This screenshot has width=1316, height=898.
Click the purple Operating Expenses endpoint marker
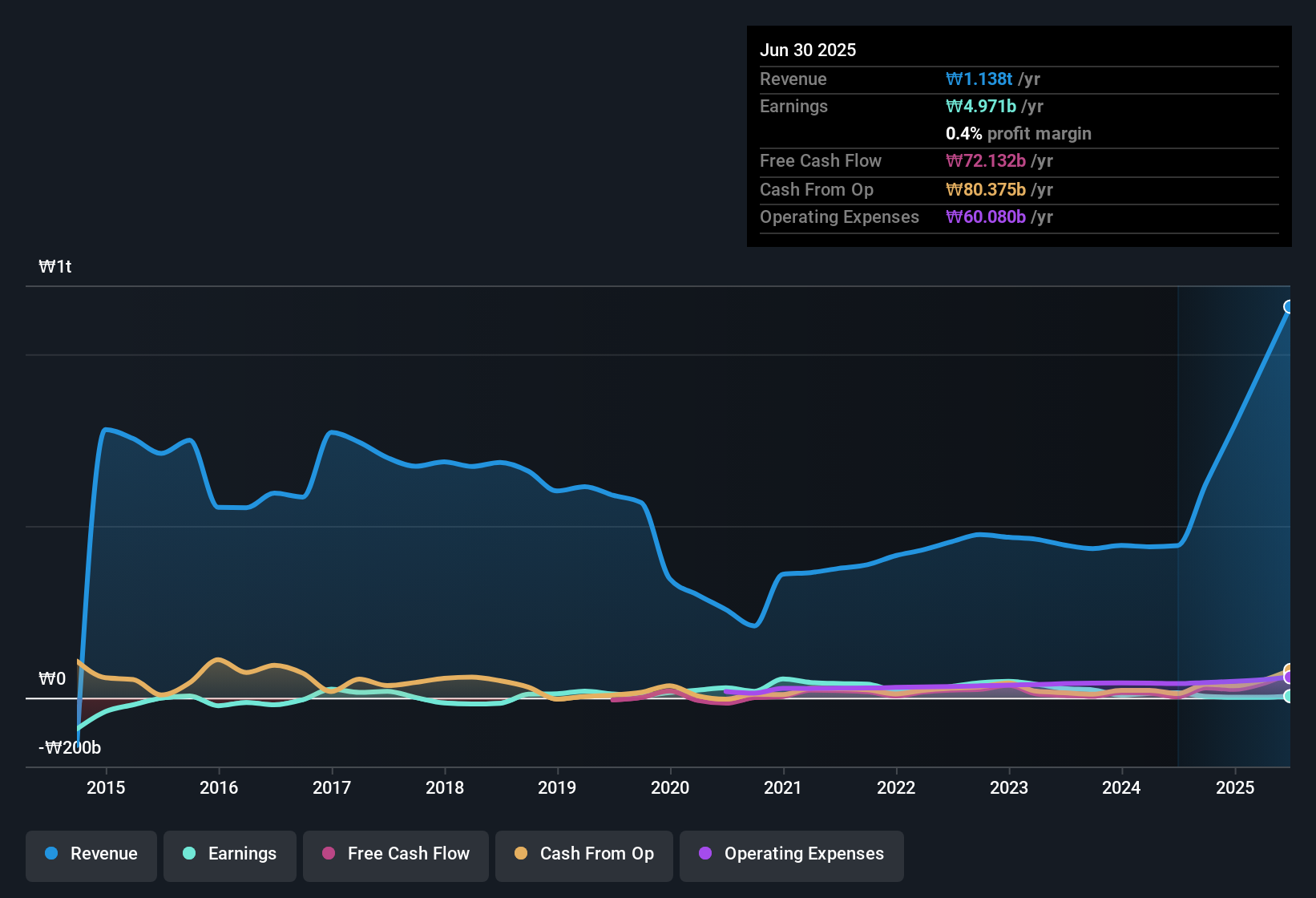click(x=1289, y=678)
